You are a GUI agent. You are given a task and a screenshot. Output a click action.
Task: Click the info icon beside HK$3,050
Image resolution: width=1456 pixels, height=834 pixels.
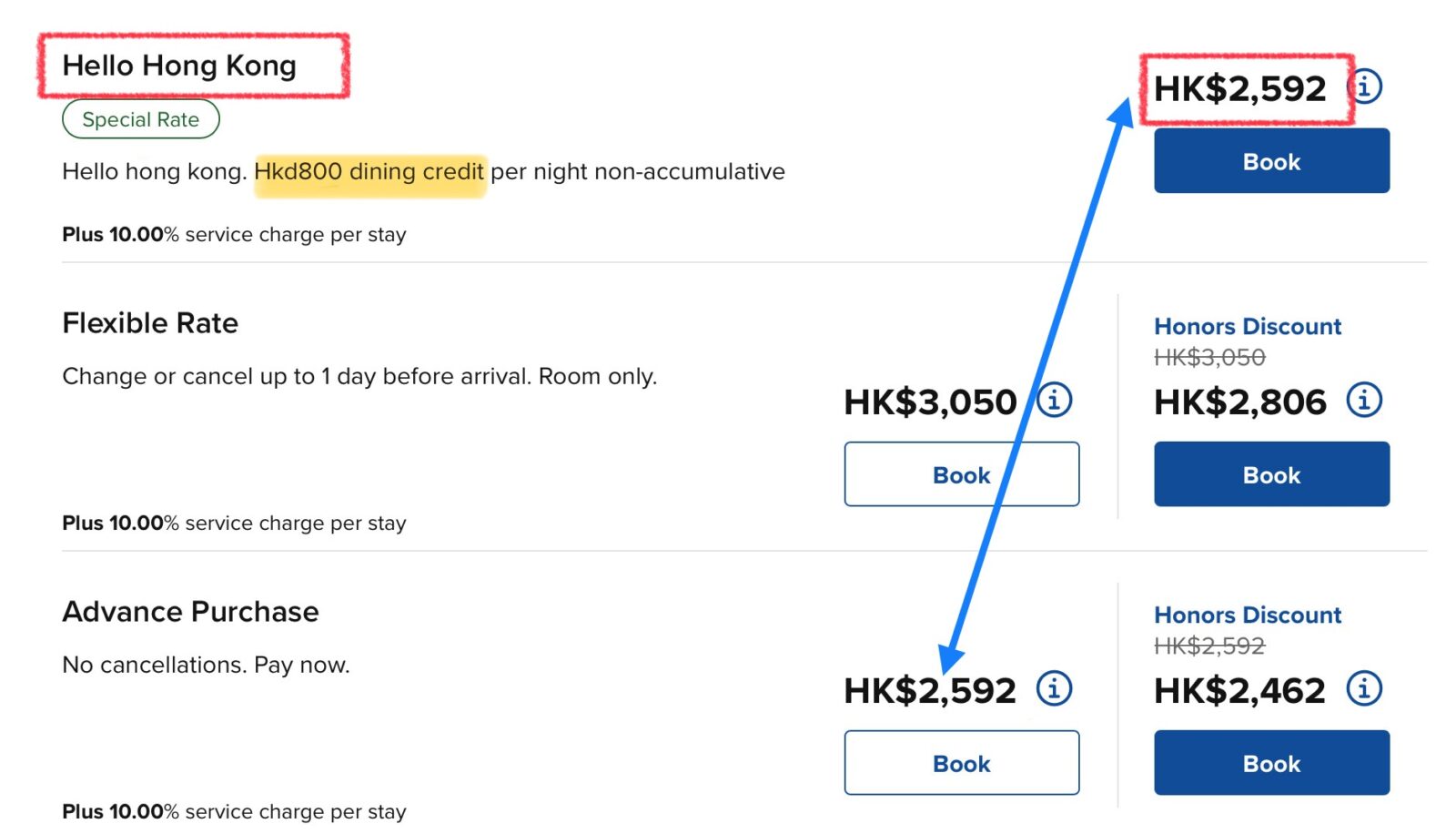pos(1055,400)
